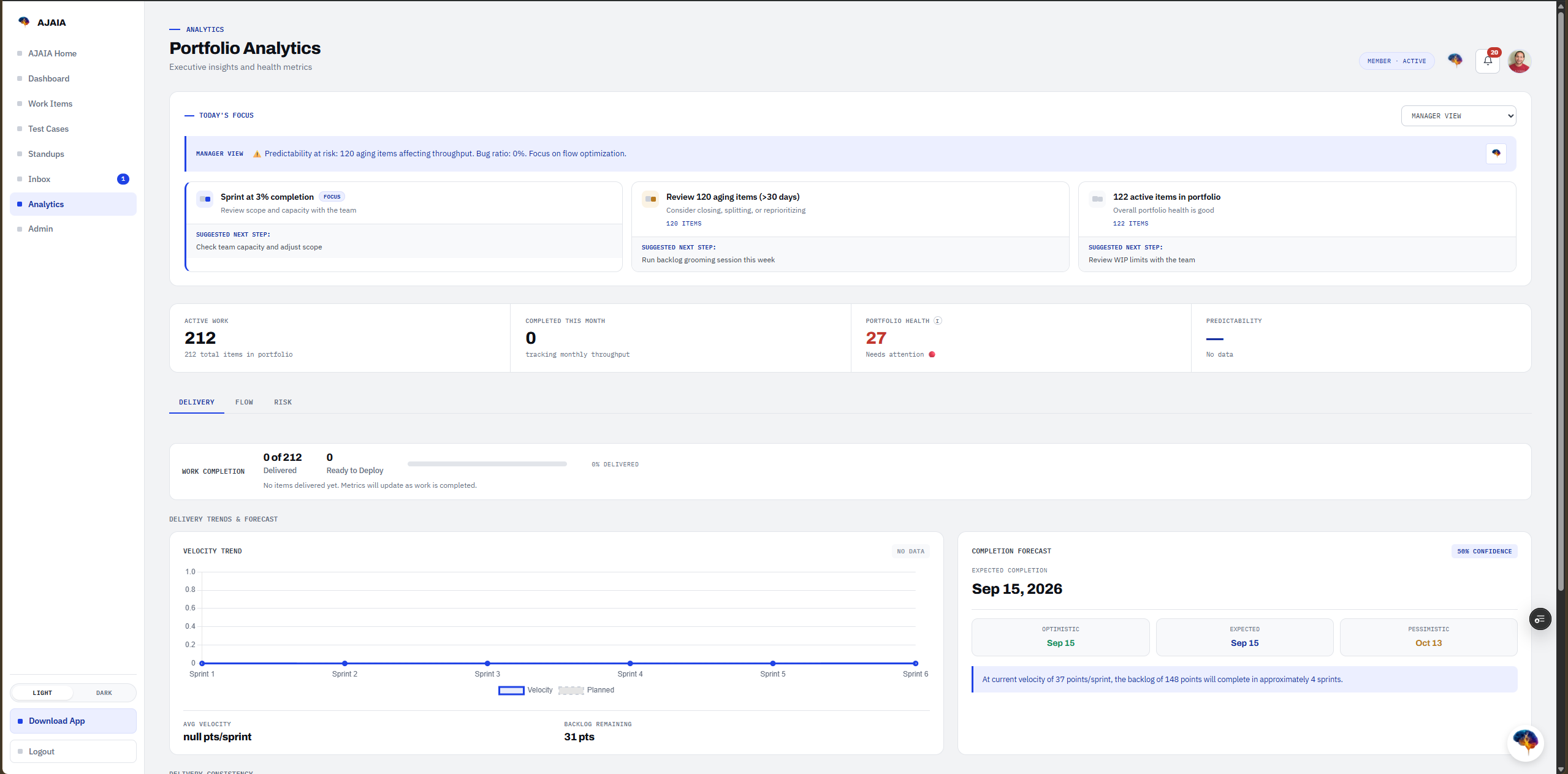The image size is (1568, 774).
Task: Open Standups in sidebar
Action: pos(73,154)
